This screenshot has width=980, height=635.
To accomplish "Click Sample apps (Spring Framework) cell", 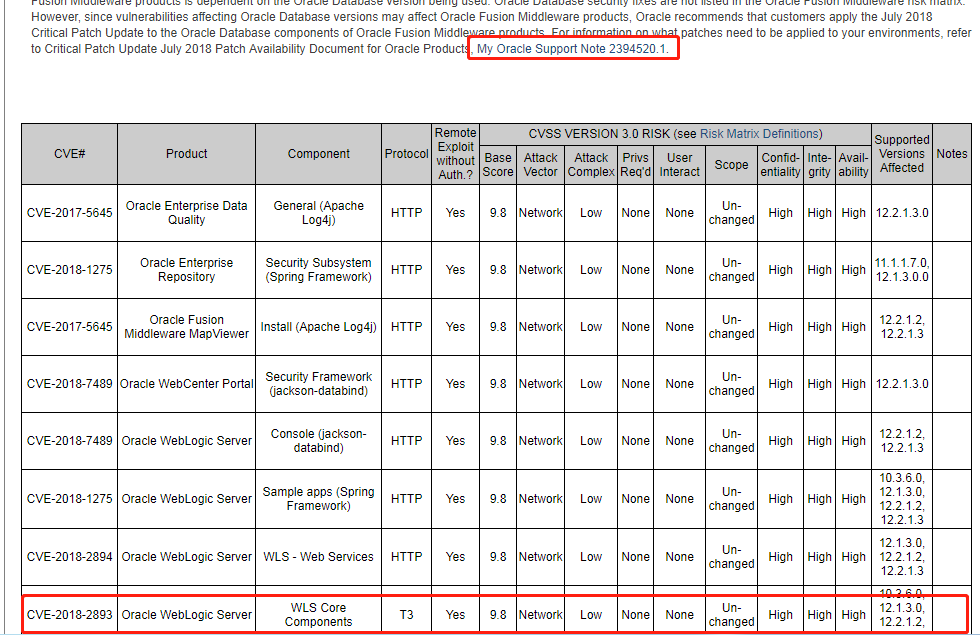I will [318, 499].
